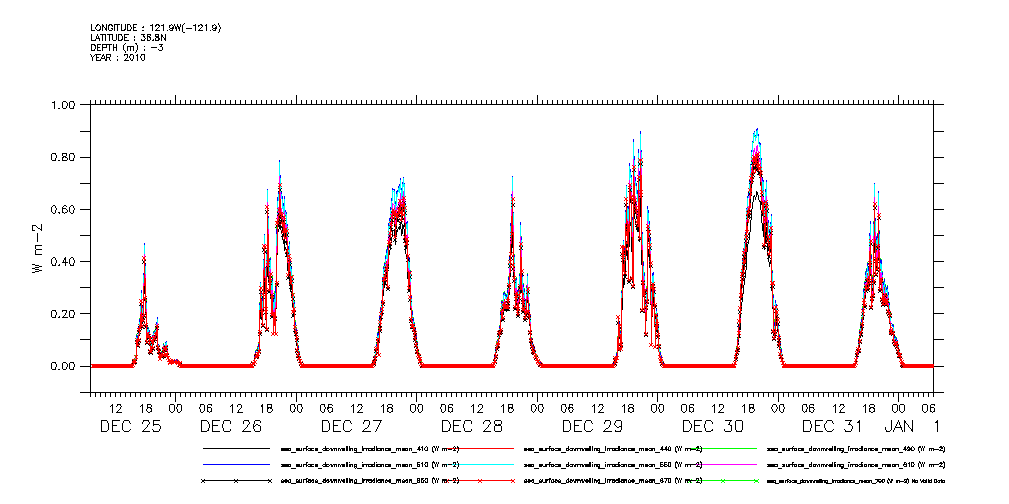Image resolution: width=1009 pixels, height=504 pixels.
Task: Click the Dec 25 peak of the irradiance curve
Action: 144,245
